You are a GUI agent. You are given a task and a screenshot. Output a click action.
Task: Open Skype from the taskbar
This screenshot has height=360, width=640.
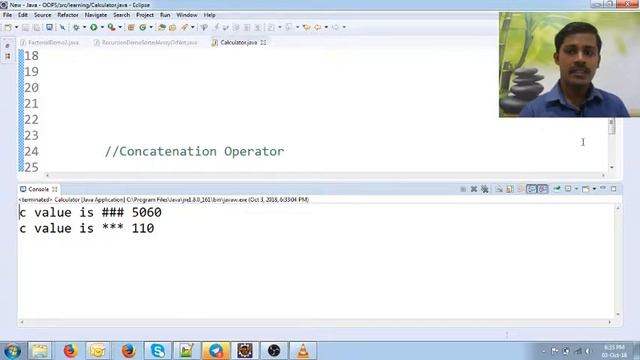(158, 351)
